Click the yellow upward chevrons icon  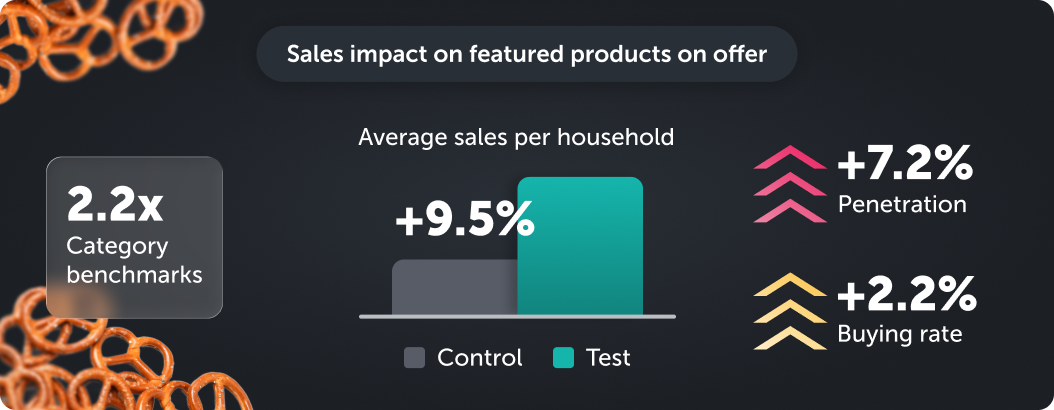coord(789,311)
